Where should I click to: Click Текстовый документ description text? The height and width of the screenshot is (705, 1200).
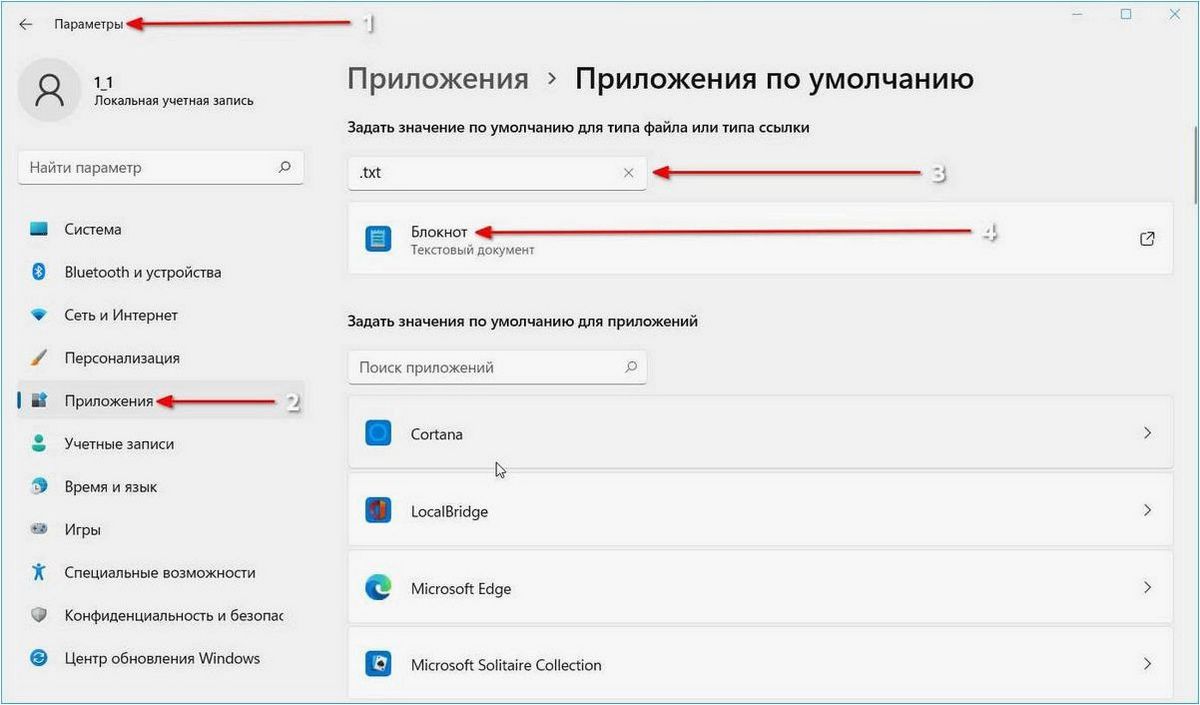pos(472,250)
